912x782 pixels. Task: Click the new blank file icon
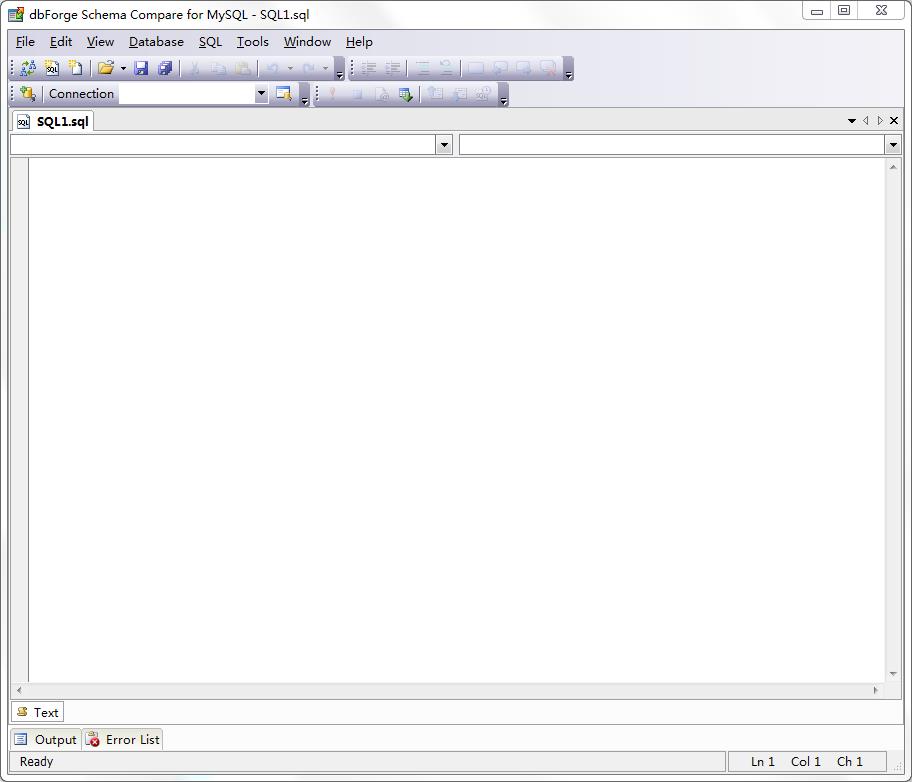(x=75, y=68)
